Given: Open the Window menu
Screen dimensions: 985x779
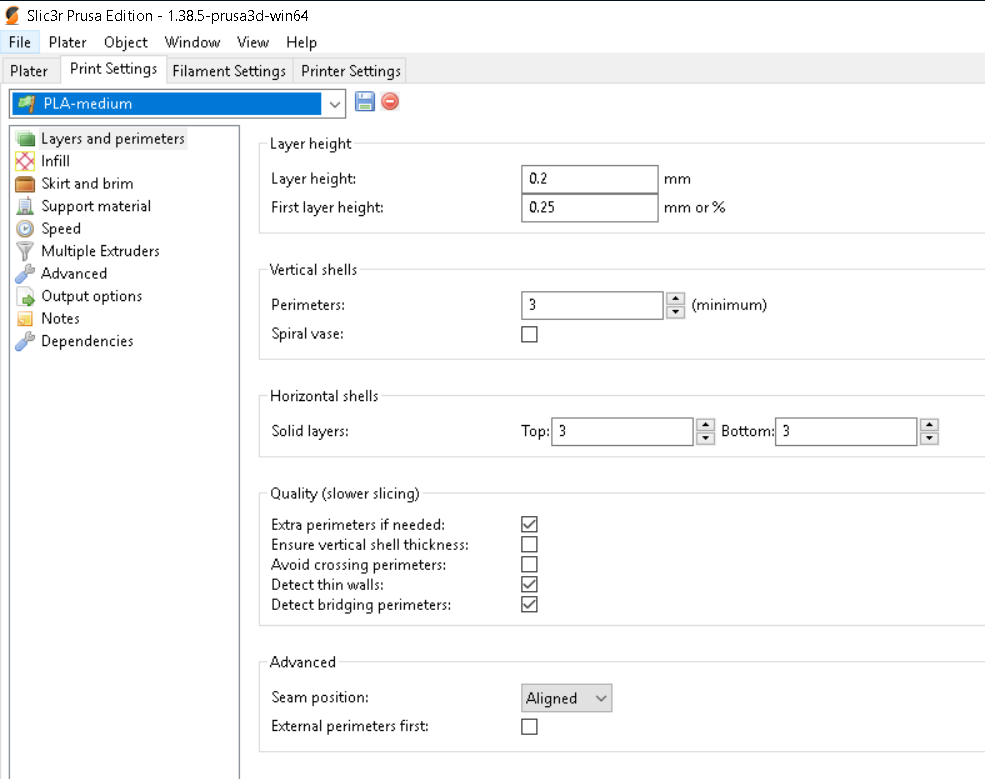Looking at the screenshot, I should point(192,42).
